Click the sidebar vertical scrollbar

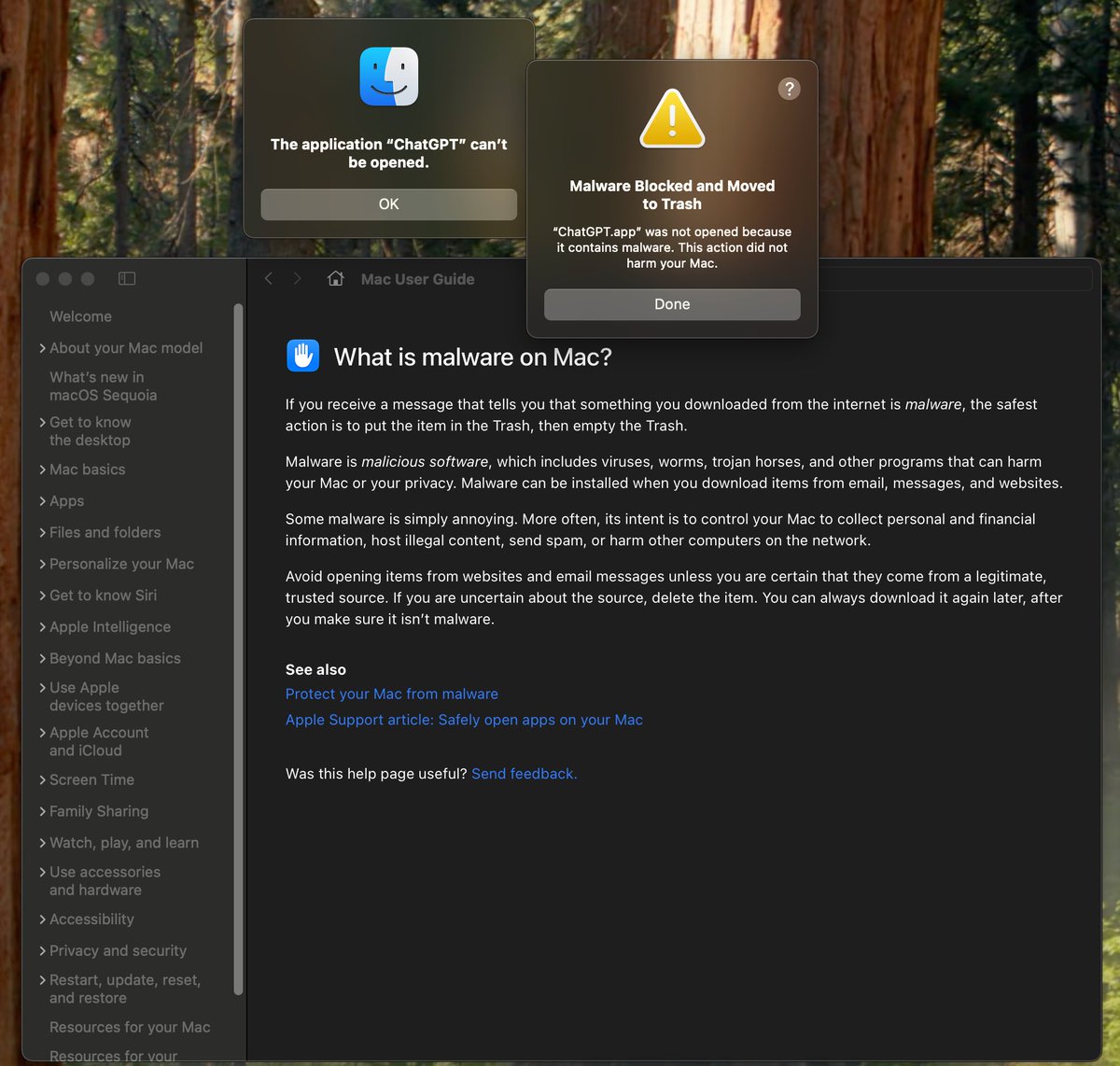coord(238,649)
